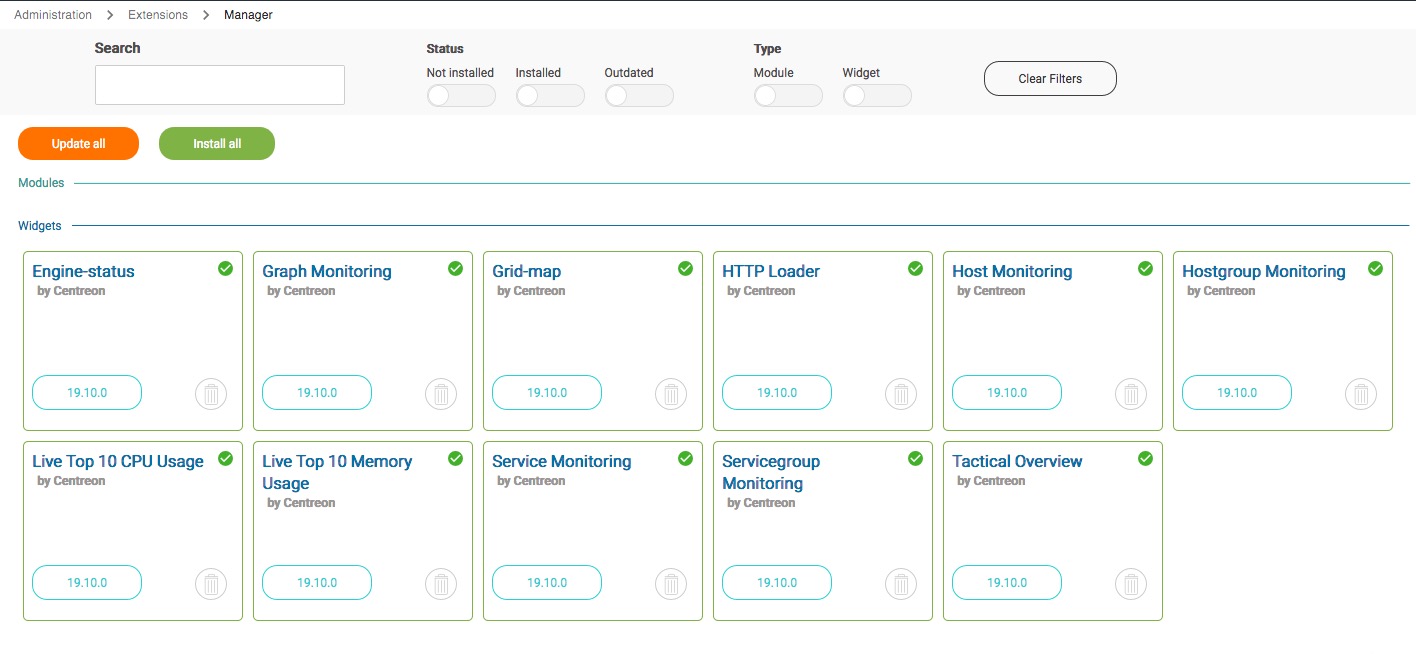Toggle the Not installed status filter

tap(460, 96)
